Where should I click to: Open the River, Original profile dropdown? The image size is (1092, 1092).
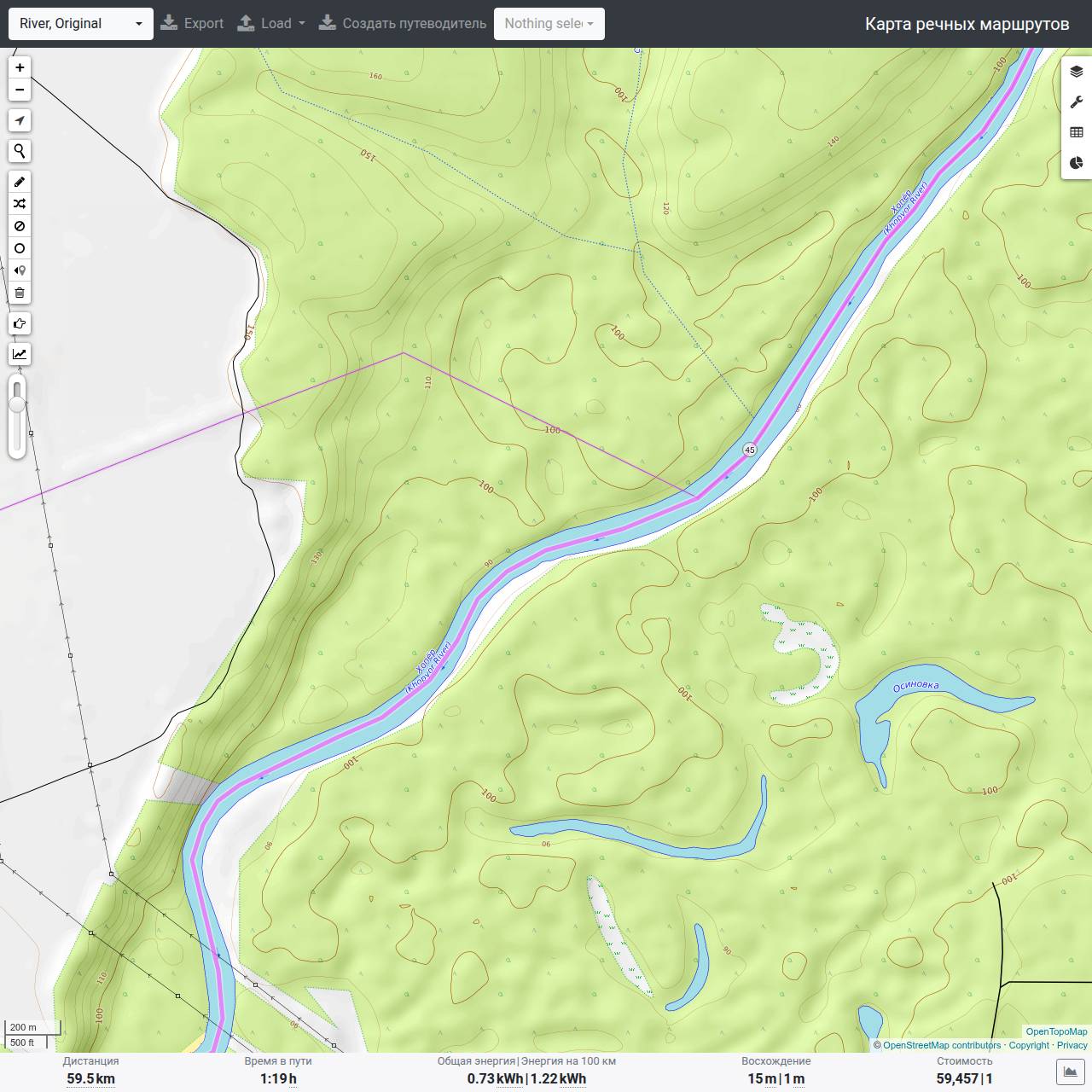click(x=81, y=24)
